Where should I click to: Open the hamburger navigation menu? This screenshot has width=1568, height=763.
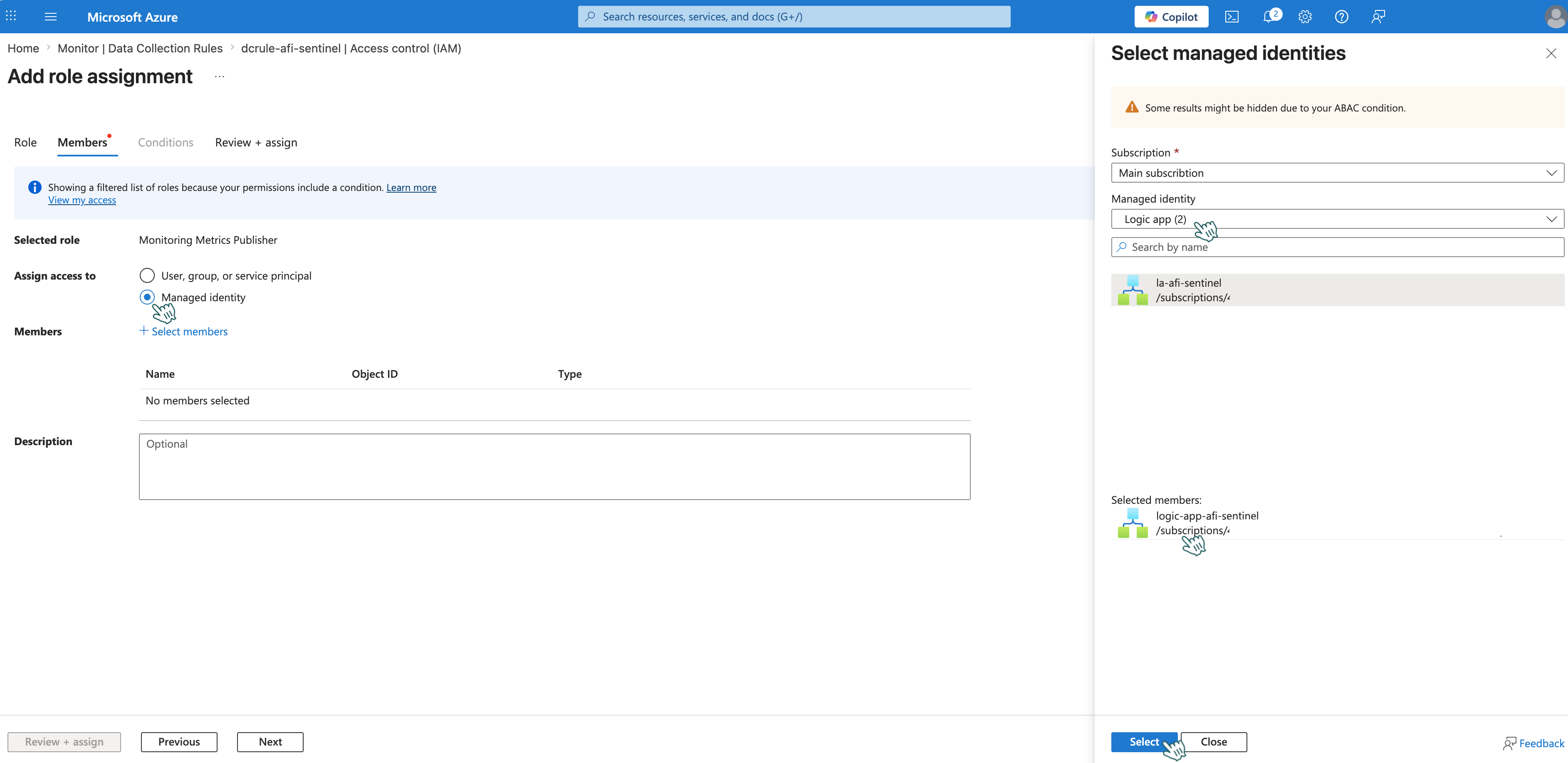(50, 17)
